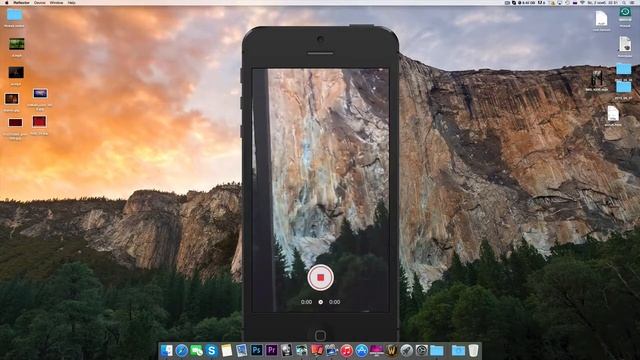The height and width of the screenshot is (360, 640).
Task: Select the green image file on desktop
Action: [x=16, y=44]
